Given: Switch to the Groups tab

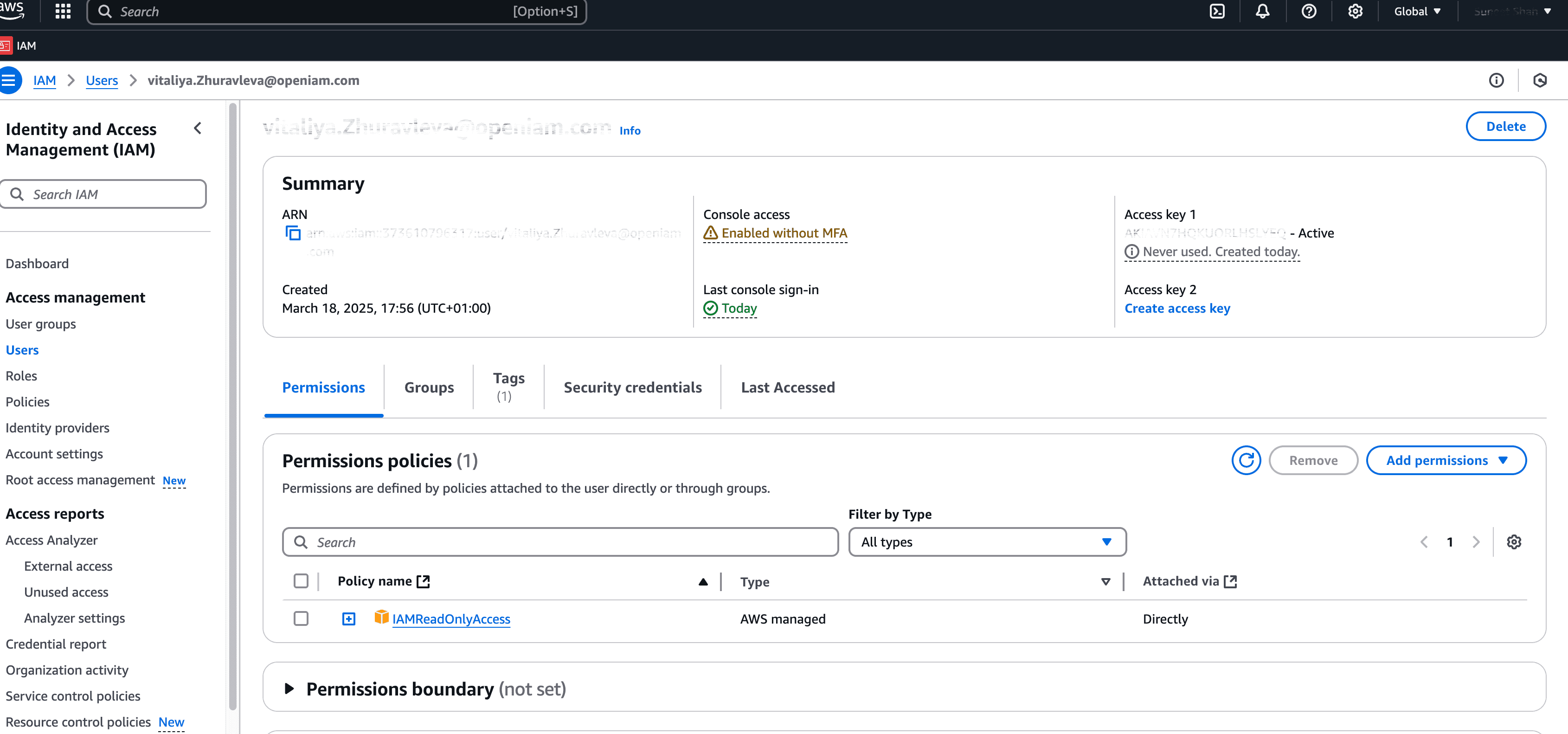Looking at the screenshot, I should 429,388.
